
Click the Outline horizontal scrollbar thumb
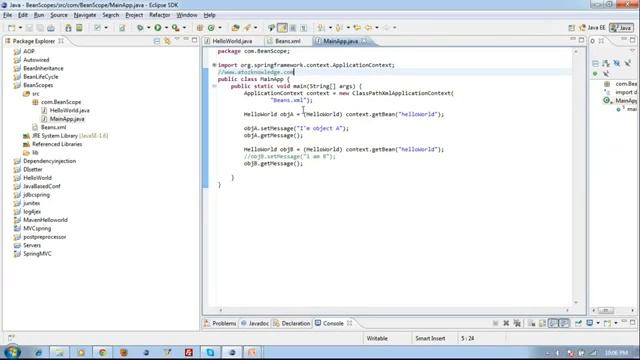pos(606,310)
